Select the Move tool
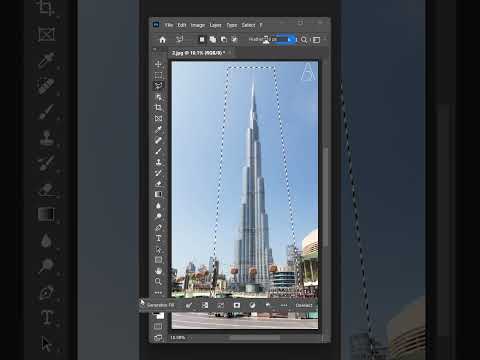The width and height of the screenshot is (480, 360). (158, 64)
